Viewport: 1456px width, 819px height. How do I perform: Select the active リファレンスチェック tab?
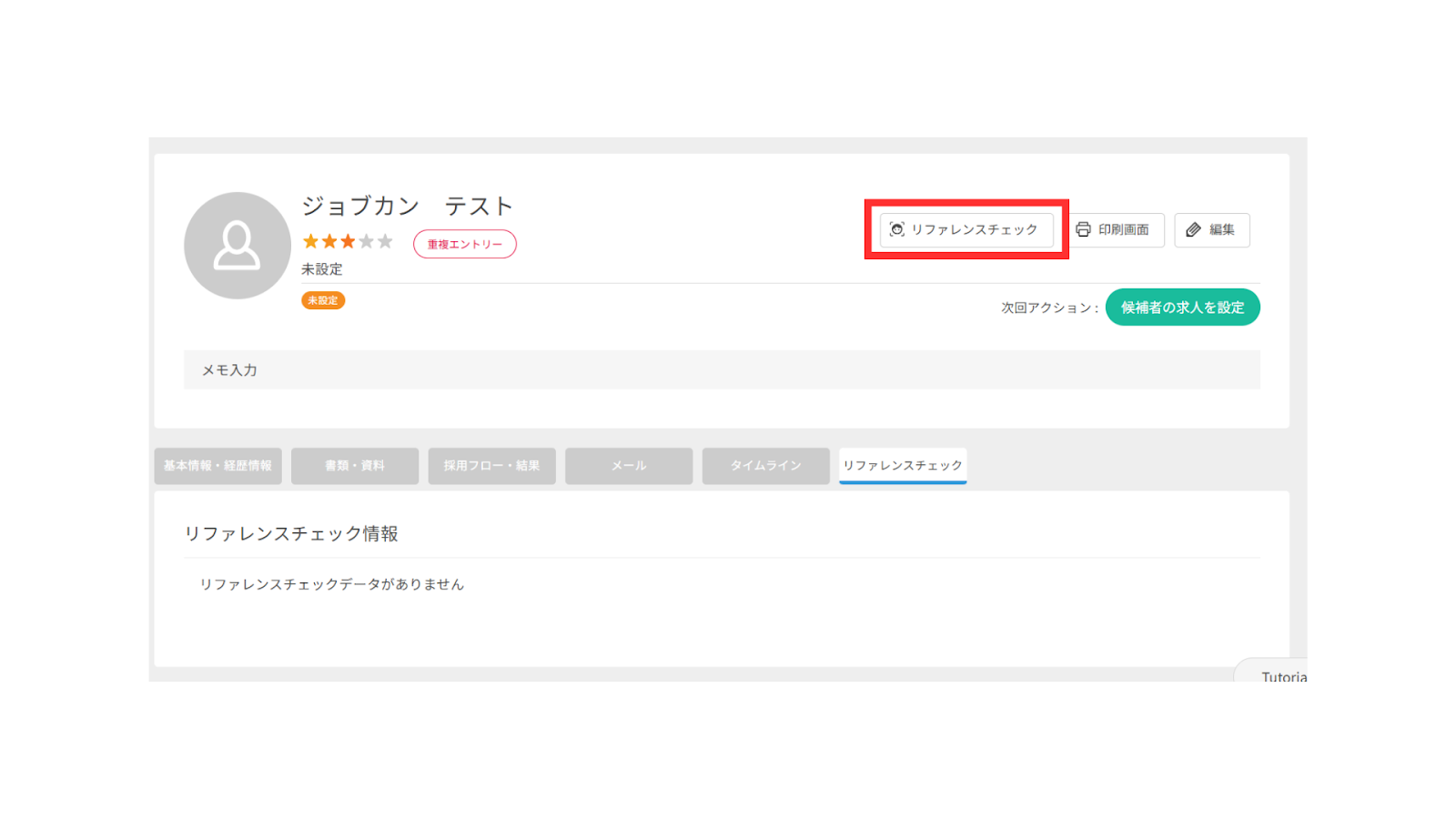[x=902, y=466]
